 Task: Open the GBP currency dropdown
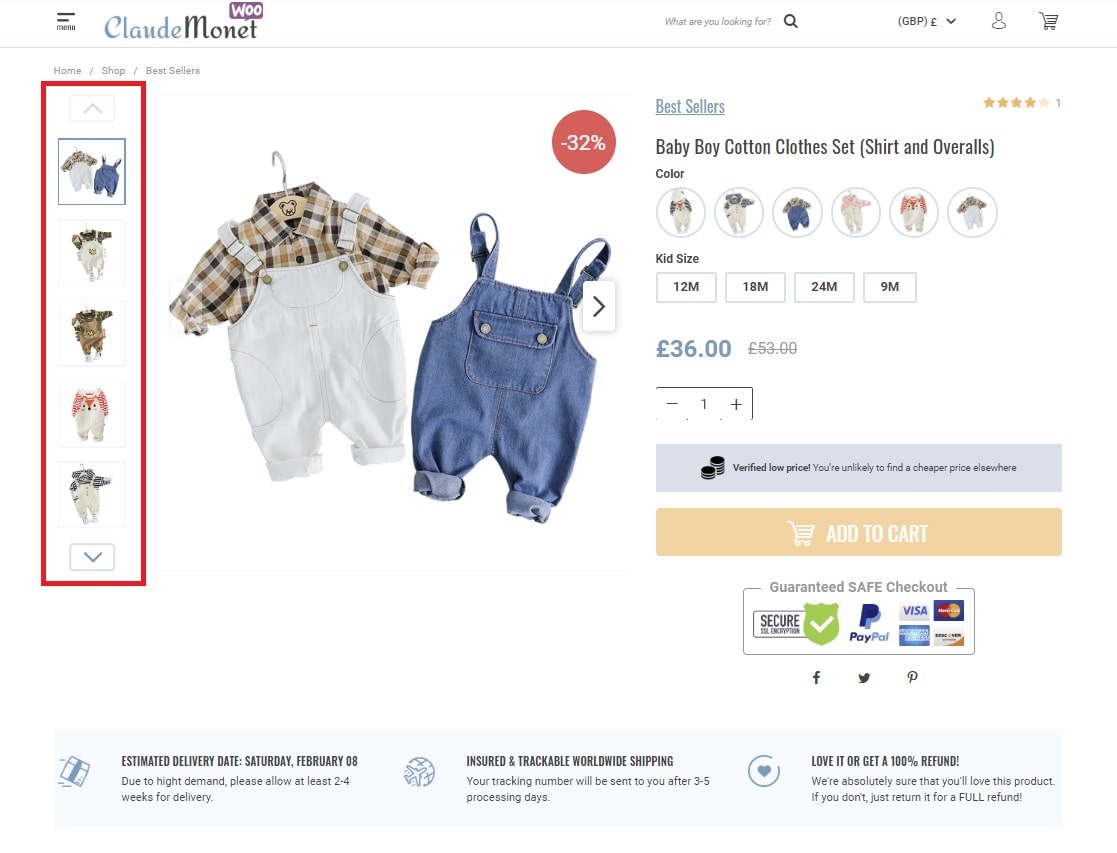click(927, 21)
